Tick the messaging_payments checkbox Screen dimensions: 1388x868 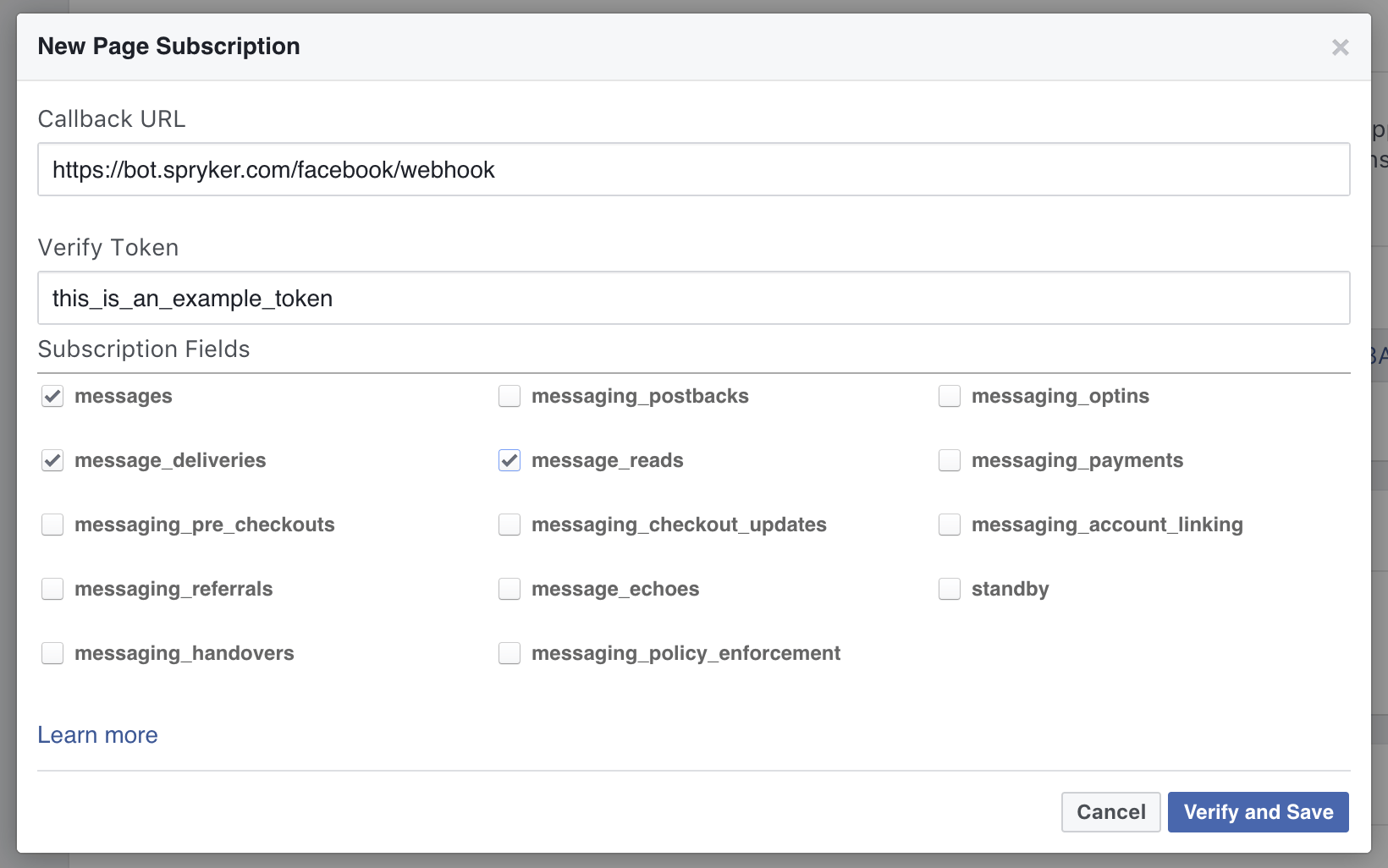pyautogui.click(x=950, y=460)
